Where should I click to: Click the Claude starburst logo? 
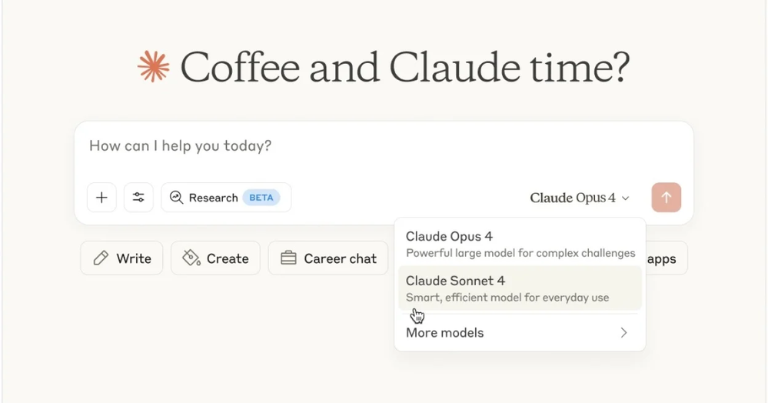tap(154, 67)
